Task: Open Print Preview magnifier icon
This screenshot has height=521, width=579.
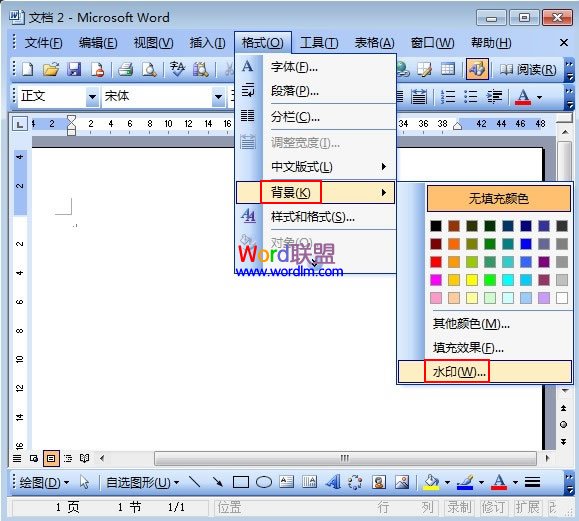Action: tap(149, 69)
